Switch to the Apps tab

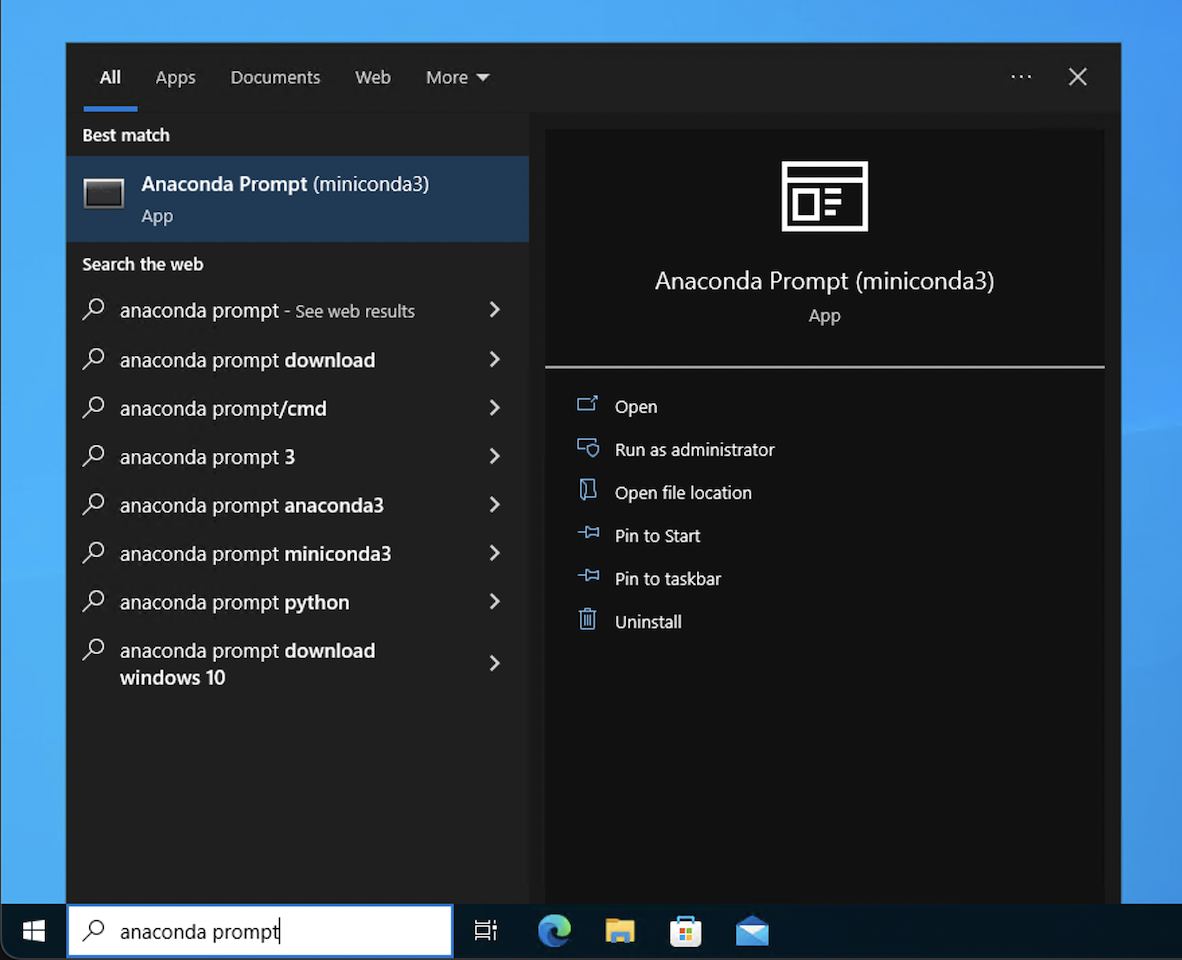(x=175, y=78)
